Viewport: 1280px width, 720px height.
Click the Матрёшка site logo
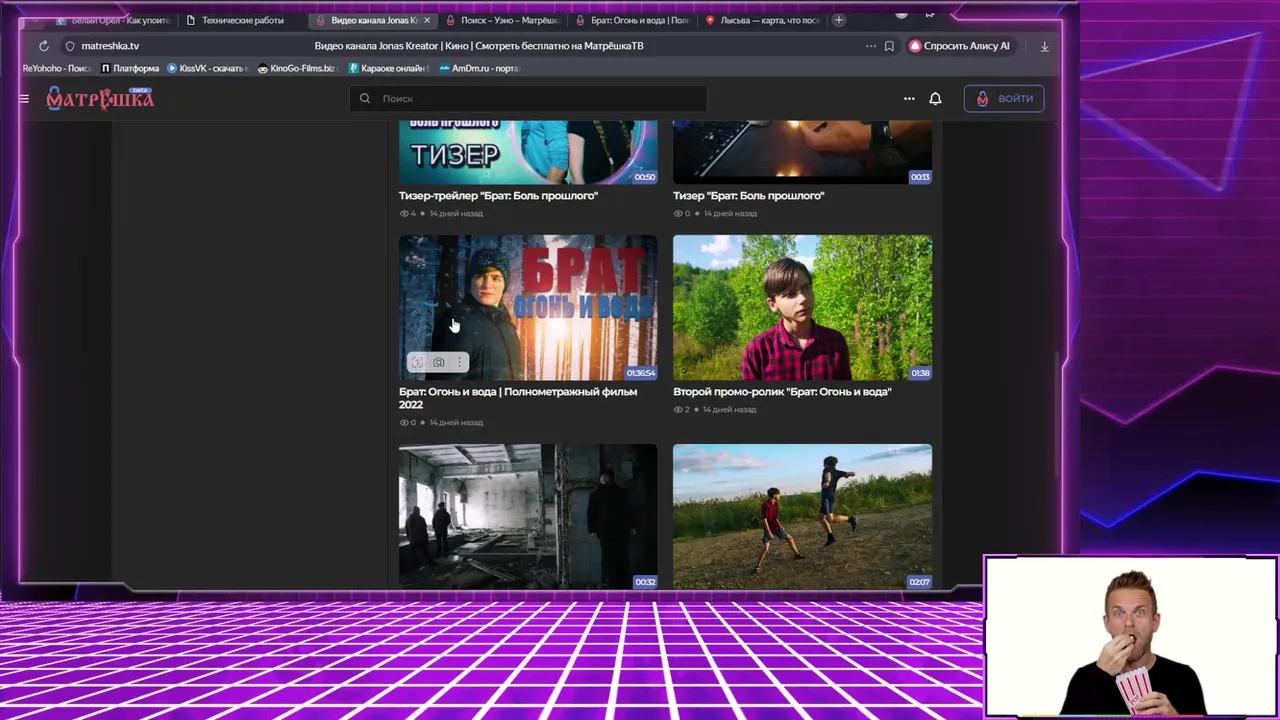coord(100,98)
